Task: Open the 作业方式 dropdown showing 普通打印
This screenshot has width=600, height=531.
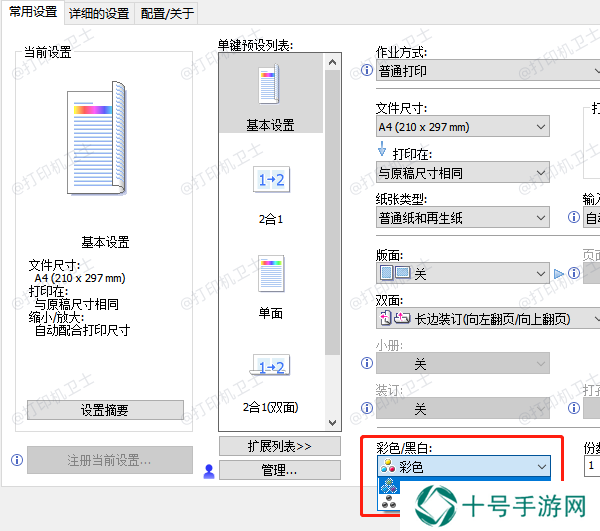Action: click(488, 70)
